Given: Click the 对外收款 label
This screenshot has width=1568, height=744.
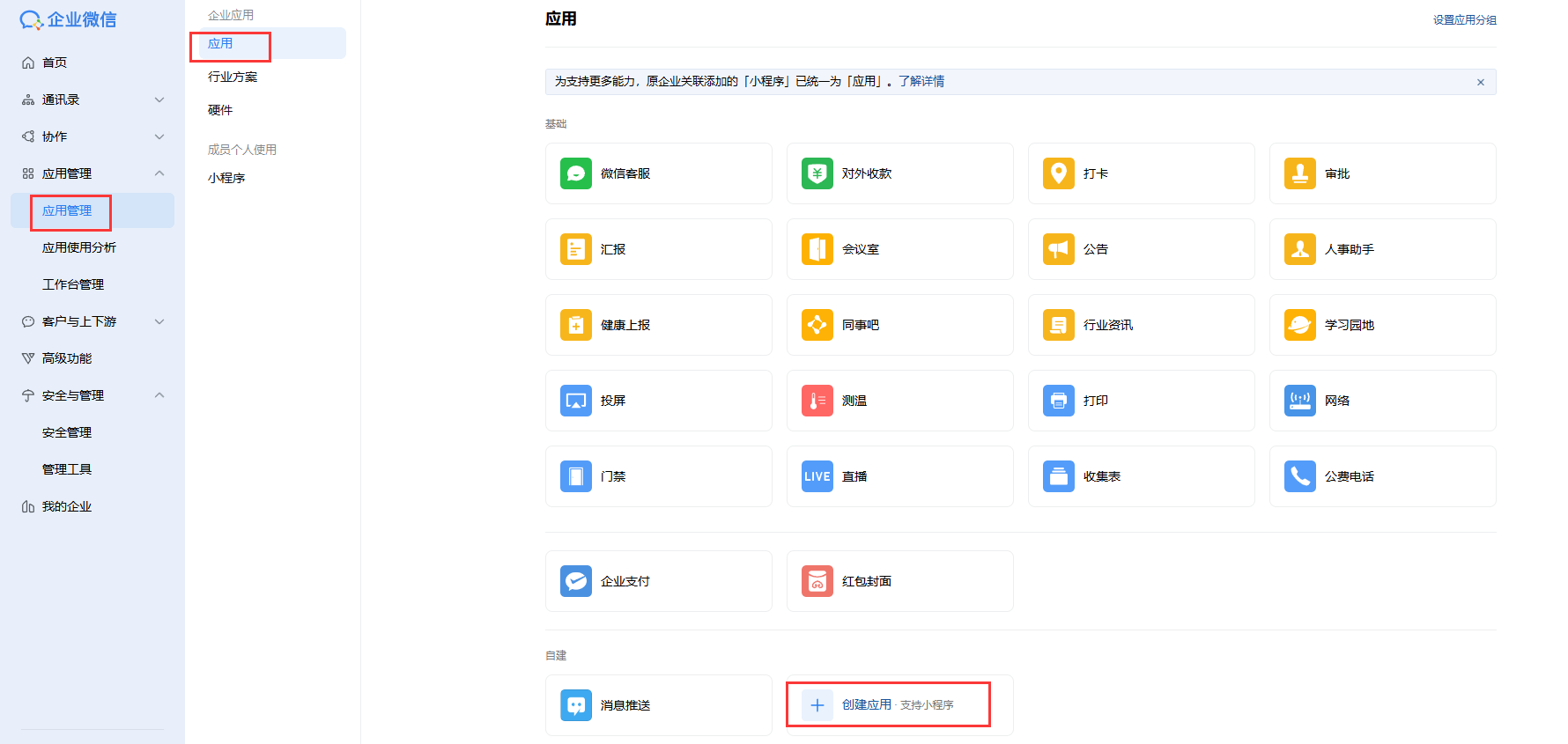Looking at the screenshot, I should coord(867,173).
